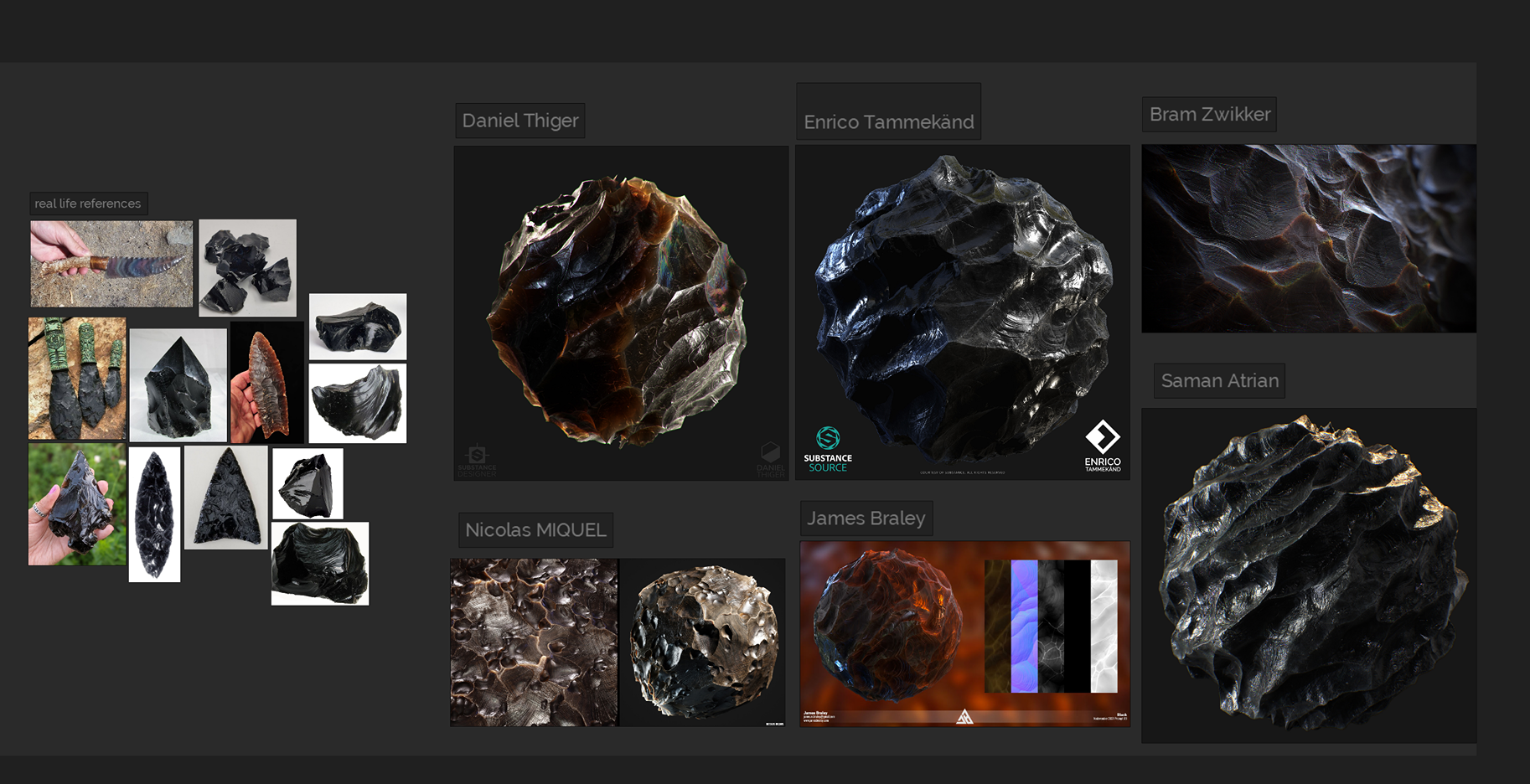The image size is (1530, 784).
Task: Select the narrow leaf-shaped obsidian blade image
Action: (x=154, y=513)
